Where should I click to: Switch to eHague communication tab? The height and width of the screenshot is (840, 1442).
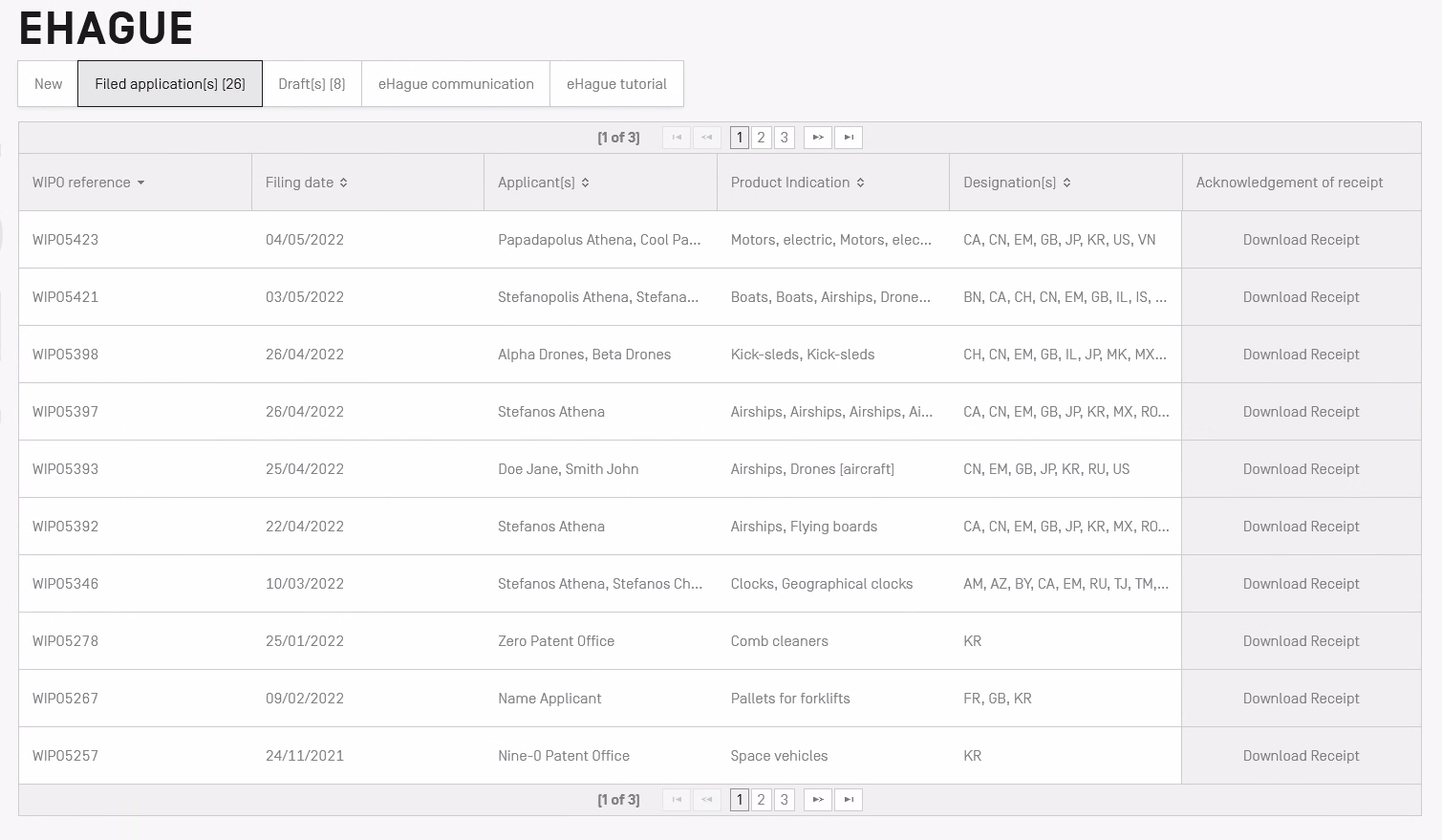pos(456,84)
